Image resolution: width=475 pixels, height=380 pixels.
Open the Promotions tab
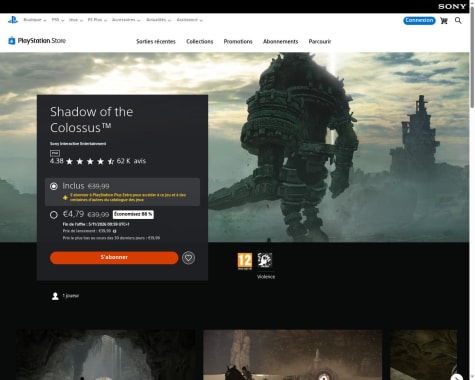click(238, 42)
